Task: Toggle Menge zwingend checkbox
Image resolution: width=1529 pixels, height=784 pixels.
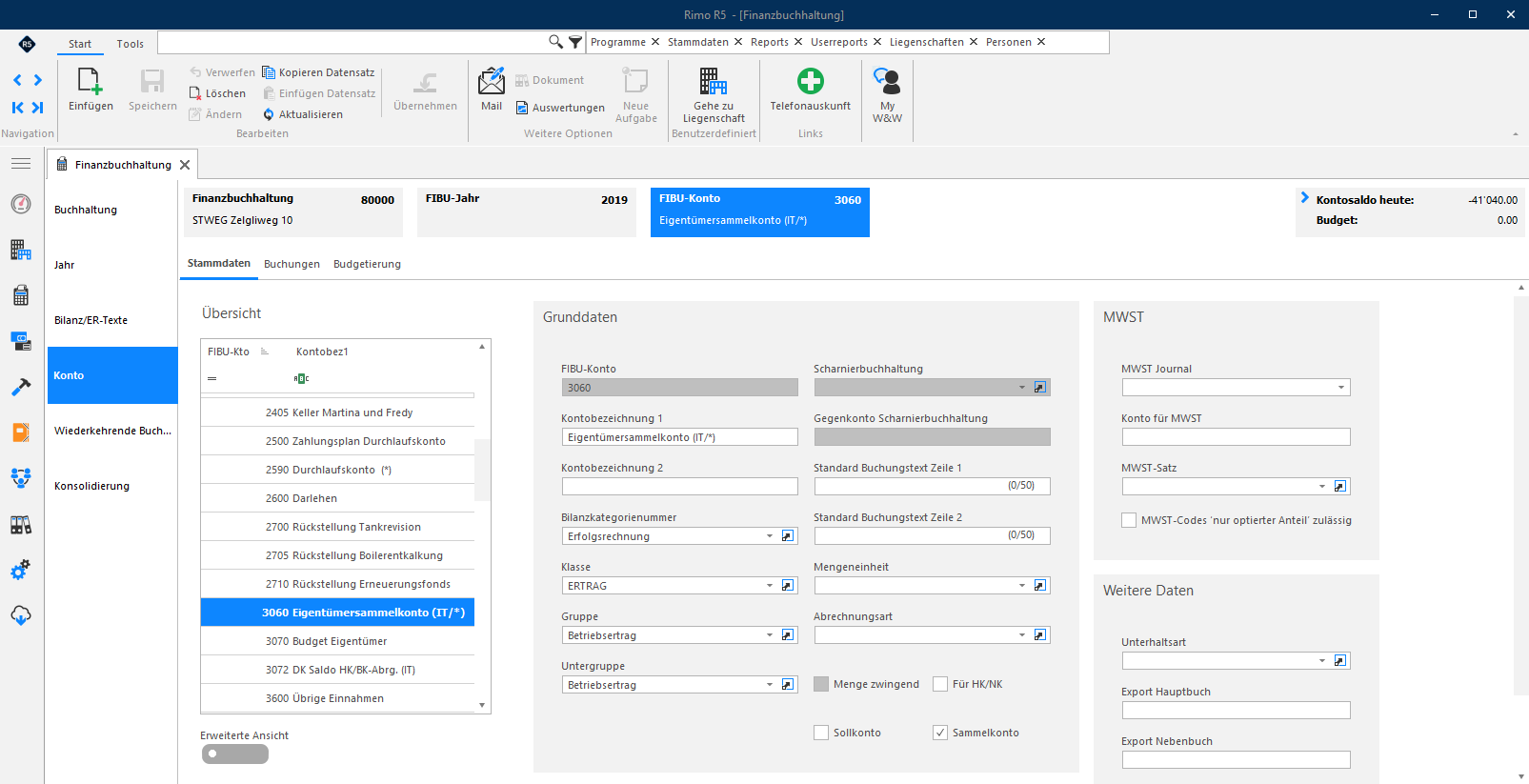Action: pos(821,684)
